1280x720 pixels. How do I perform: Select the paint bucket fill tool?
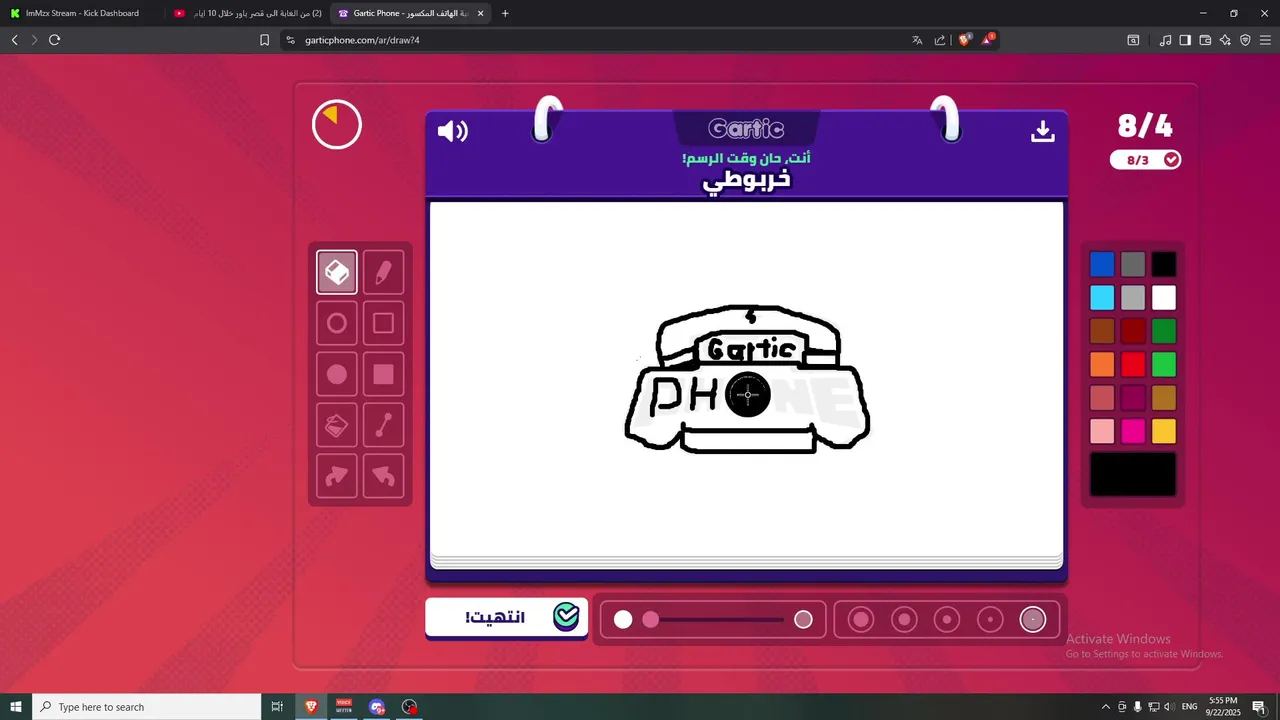coord(337,425)
